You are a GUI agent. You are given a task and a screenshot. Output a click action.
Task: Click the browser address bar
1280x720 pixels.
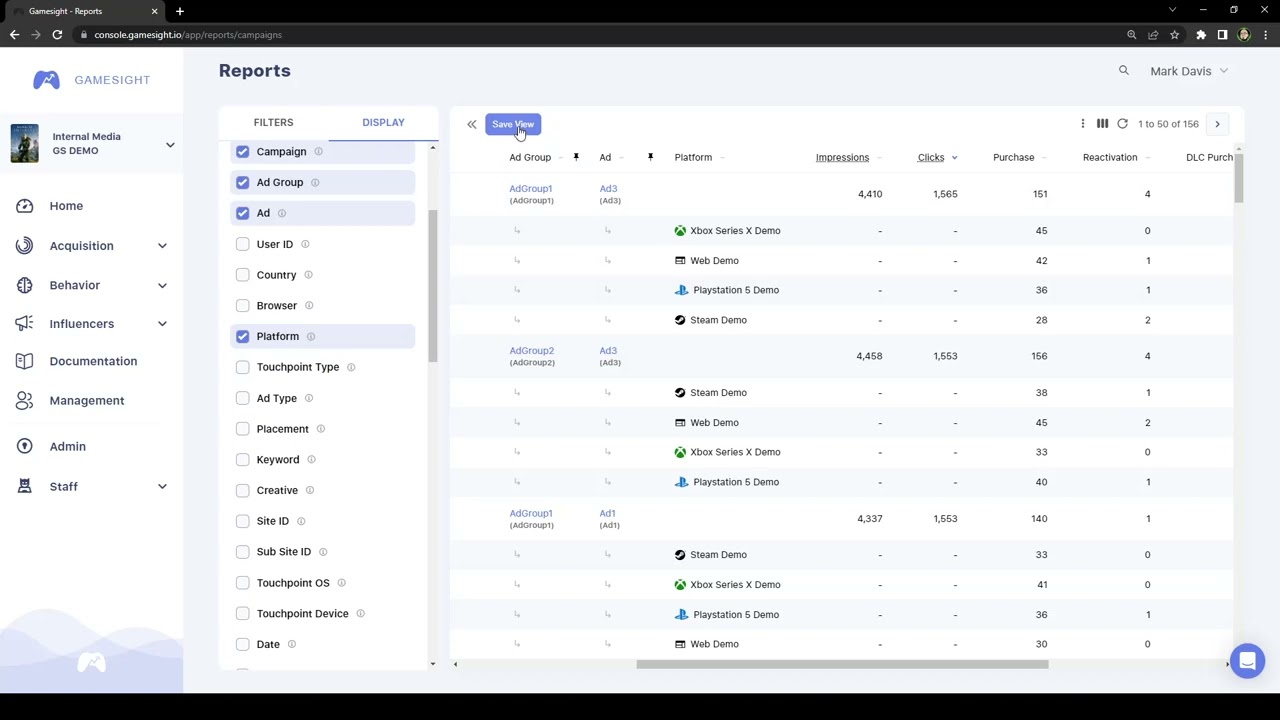pos(600,35)
